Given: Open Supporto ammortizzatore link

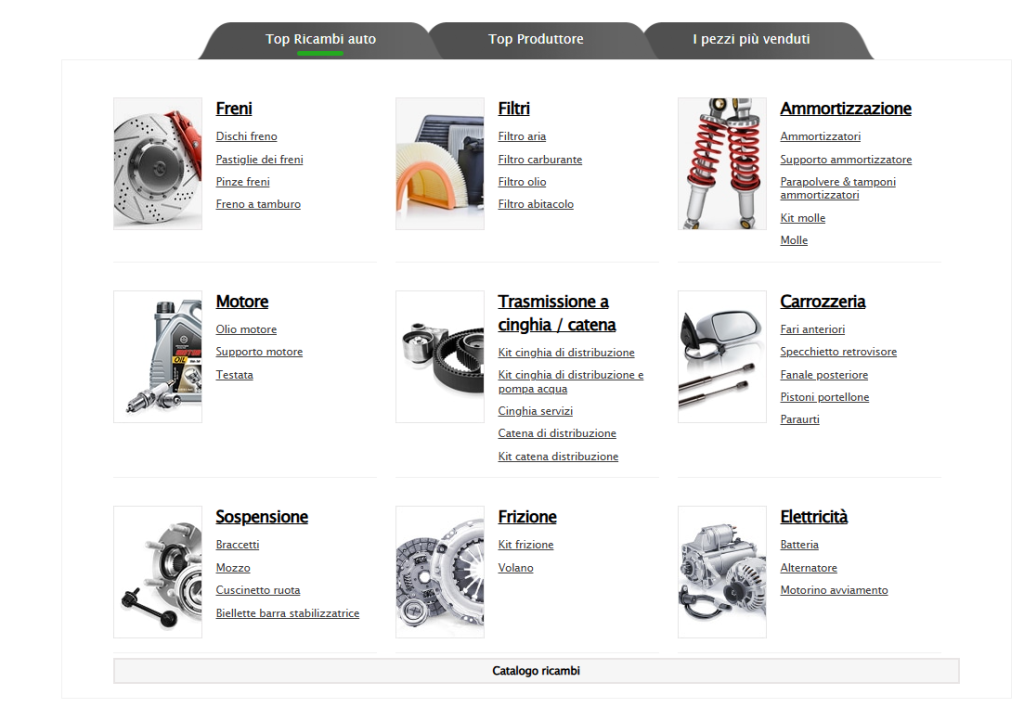Looking at the screenshot, I should coord(846,159).
